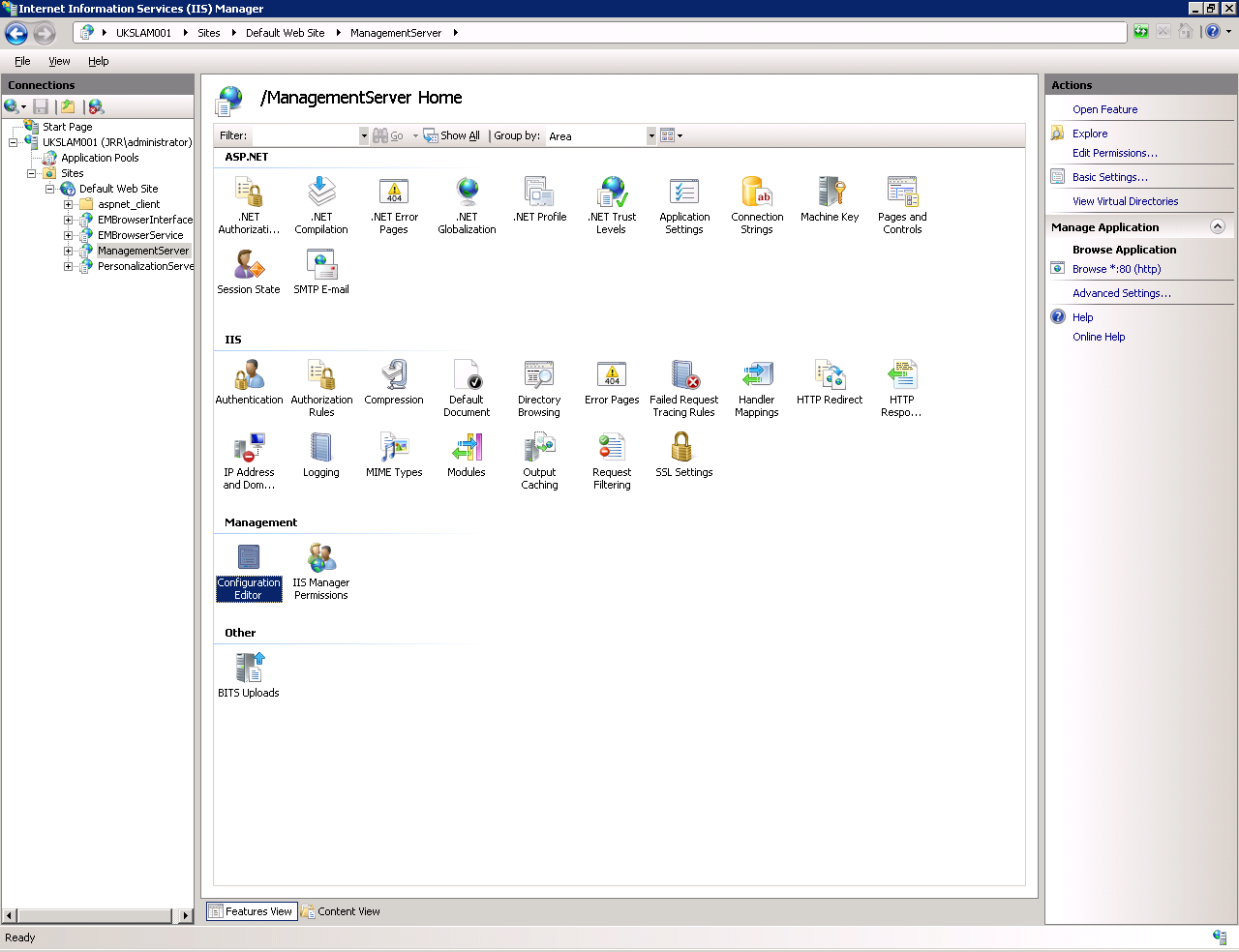
Task: Expand the ManagementServer tree node
Action: [69, 251]
